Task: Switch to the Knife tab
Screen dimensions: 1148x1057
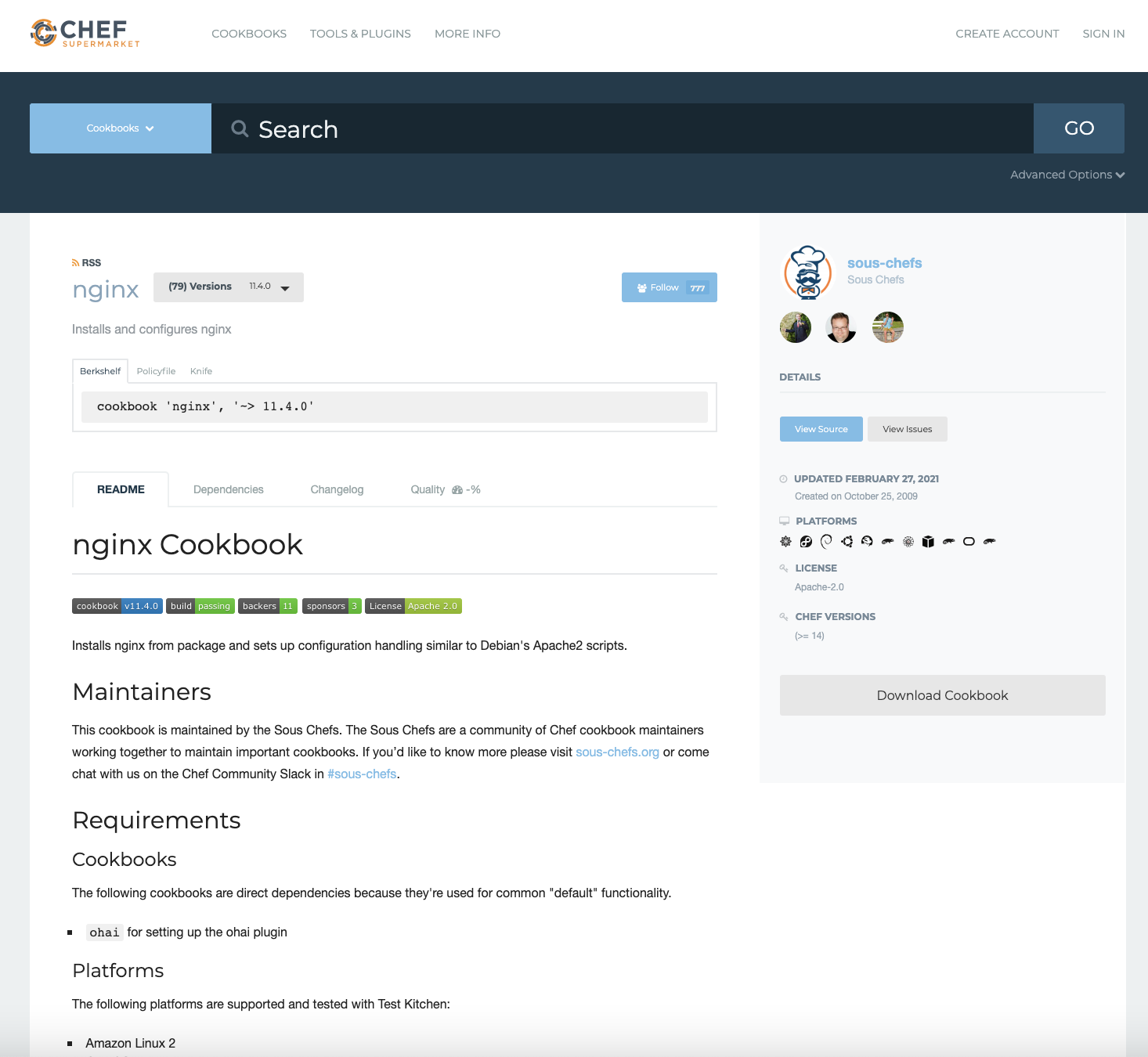Action: (x=201, y=371)
